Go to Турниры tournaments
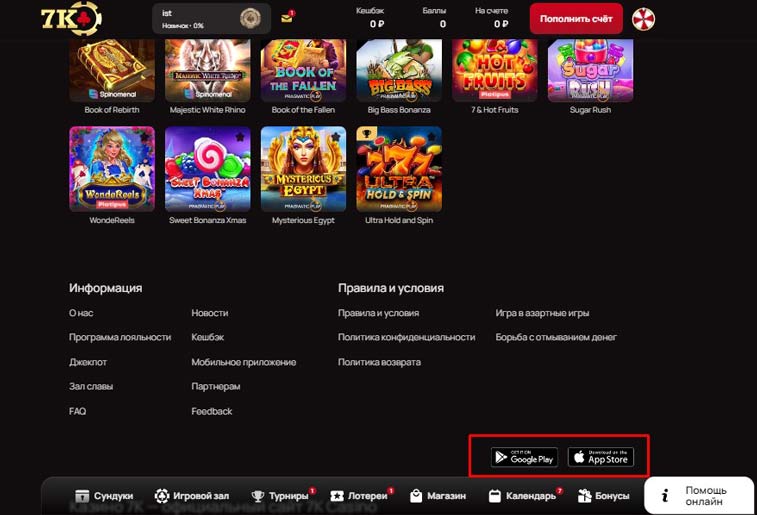The width and height of the screenshot is (757, 515). click(x=280, y=496)
